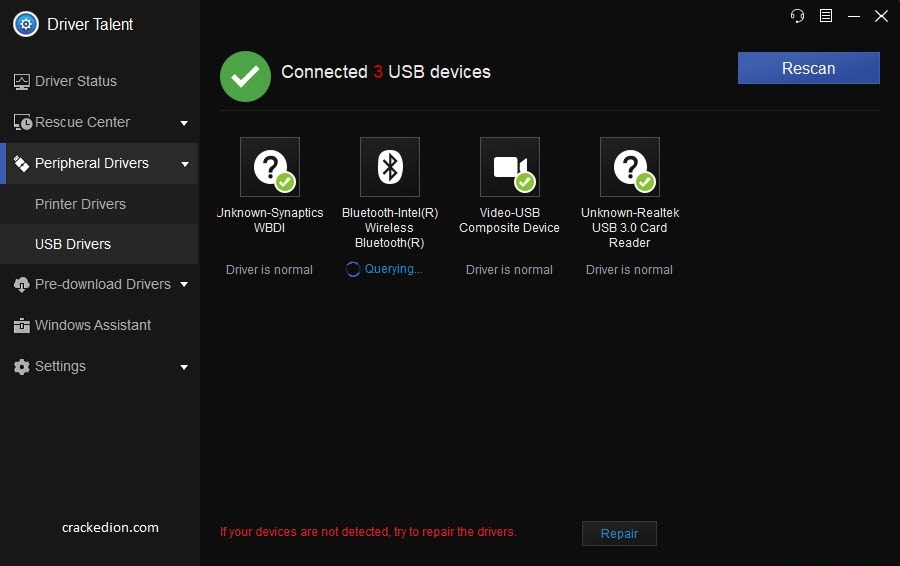Click the Rescan button

[808, 68]
